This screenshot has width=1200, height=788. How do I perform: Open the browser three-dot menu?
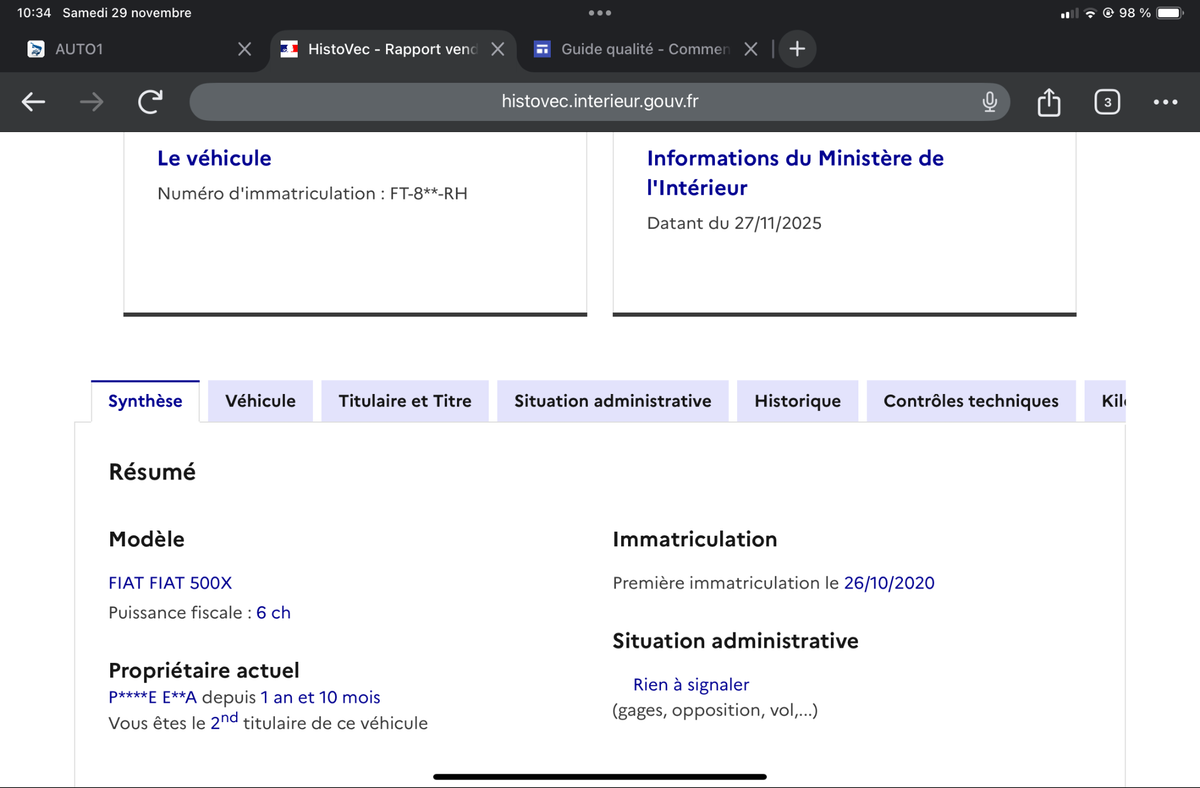click(1165, 101)
